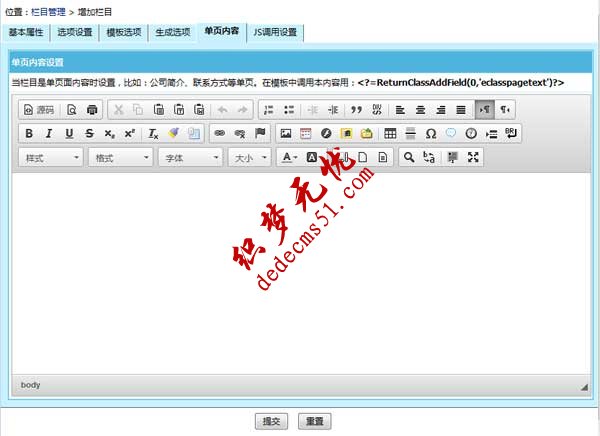Click the Flash insert icon
The width and height of the screenshot is (600, 436).
326,133
